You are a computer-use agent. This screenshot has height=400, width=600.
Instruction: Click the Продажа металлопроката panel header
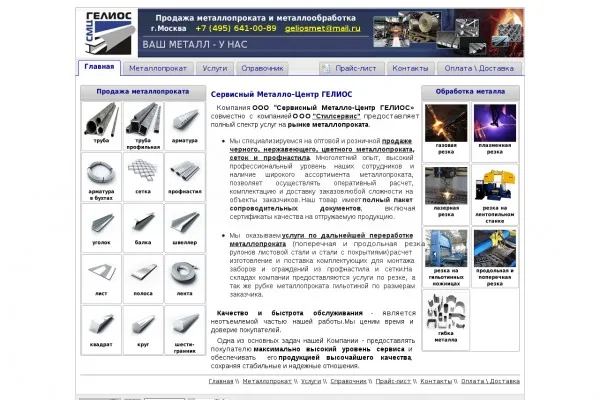coord(143,92)
